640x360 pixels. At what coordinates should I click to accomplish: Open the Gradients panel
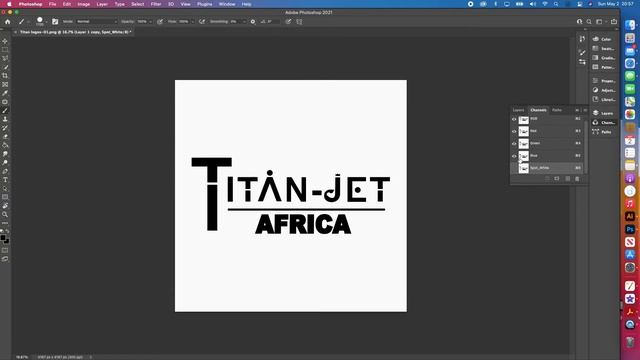click(603, 58)
